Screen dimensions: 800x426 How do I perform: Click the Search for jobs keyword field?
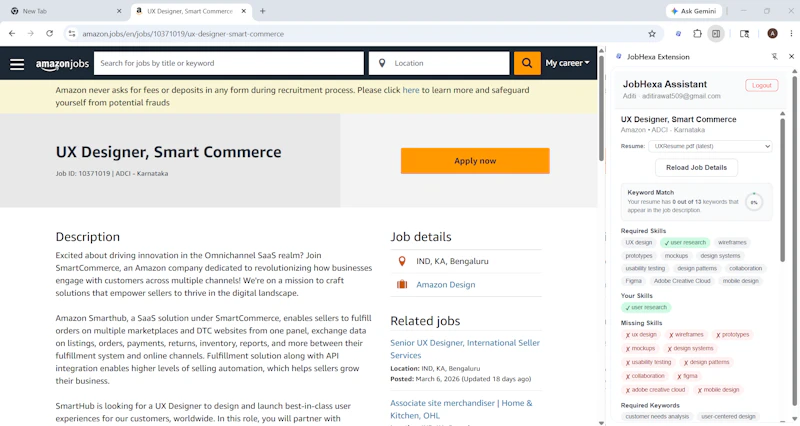tap(229, 63)
